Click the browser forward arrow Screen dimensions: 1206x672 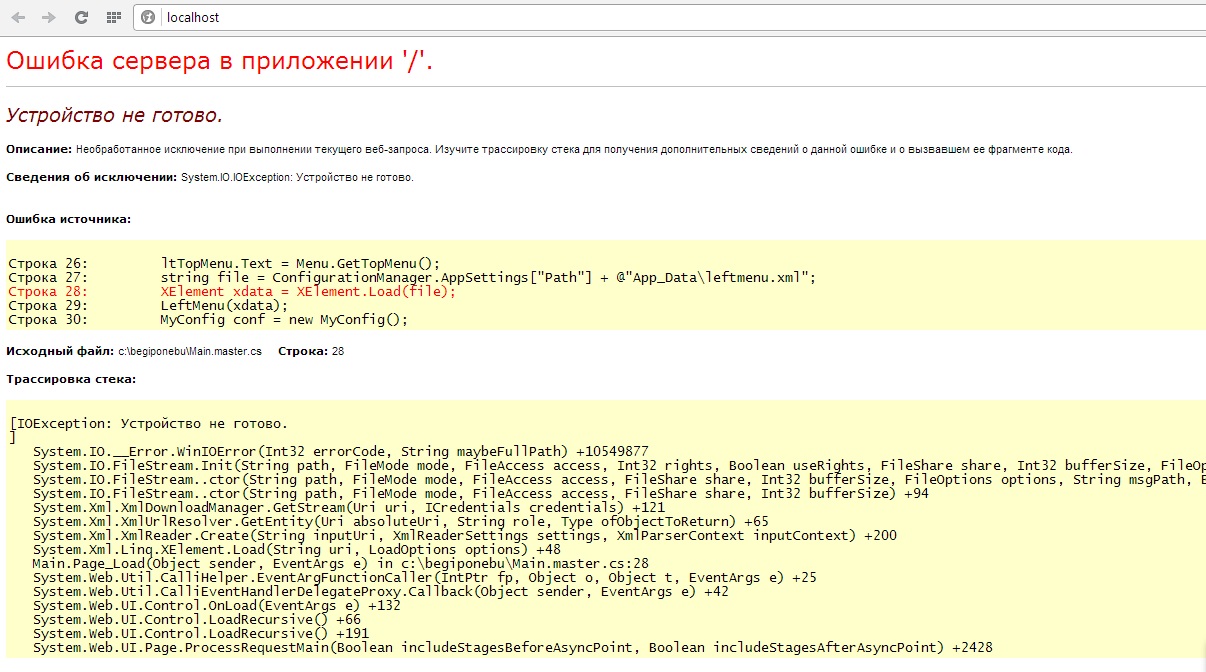pos(49,17)
